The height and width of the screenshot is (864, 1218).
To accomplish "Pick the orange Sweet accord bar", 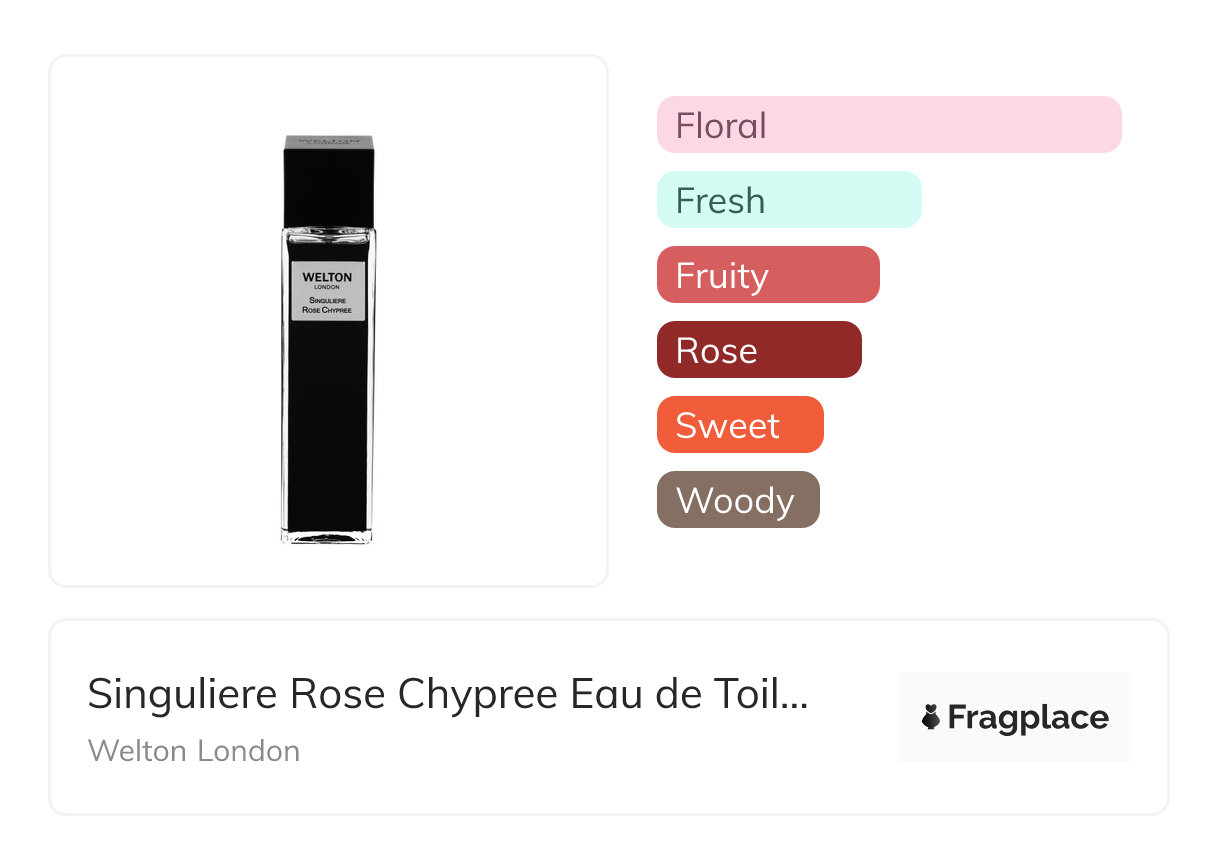I will pyautogui.click(x=739, y=425).
